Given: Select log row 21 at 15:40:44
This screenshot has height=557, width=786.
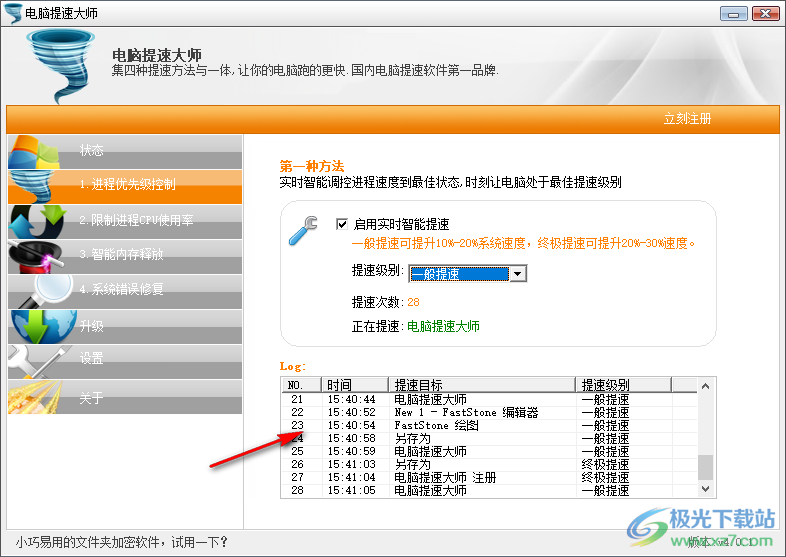Looking at the screenshot, I should click(489, 400).
